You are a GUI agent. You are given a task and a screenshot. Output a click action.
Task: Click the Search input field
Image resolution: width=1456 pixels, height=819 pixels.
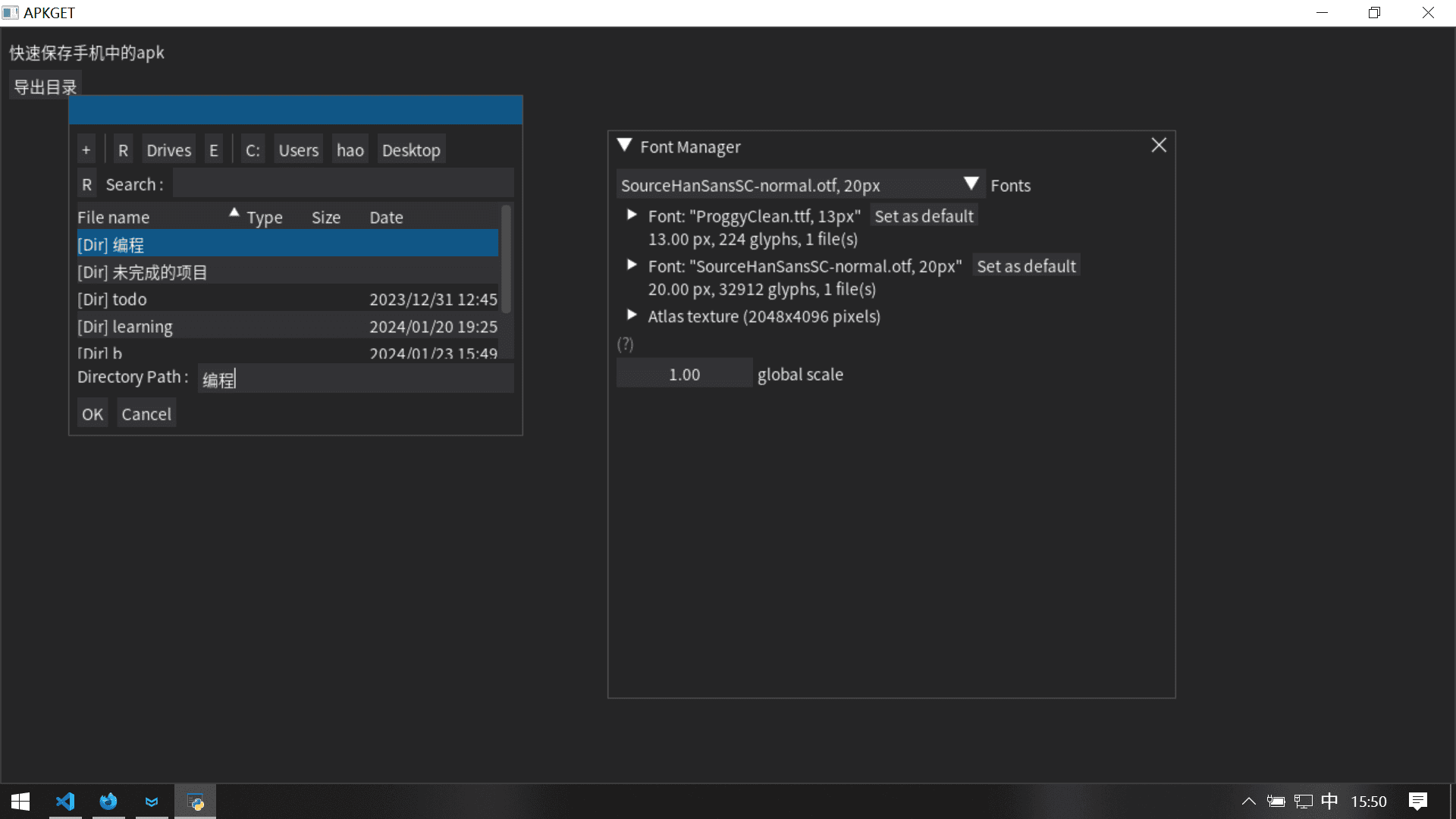[343, 184]
